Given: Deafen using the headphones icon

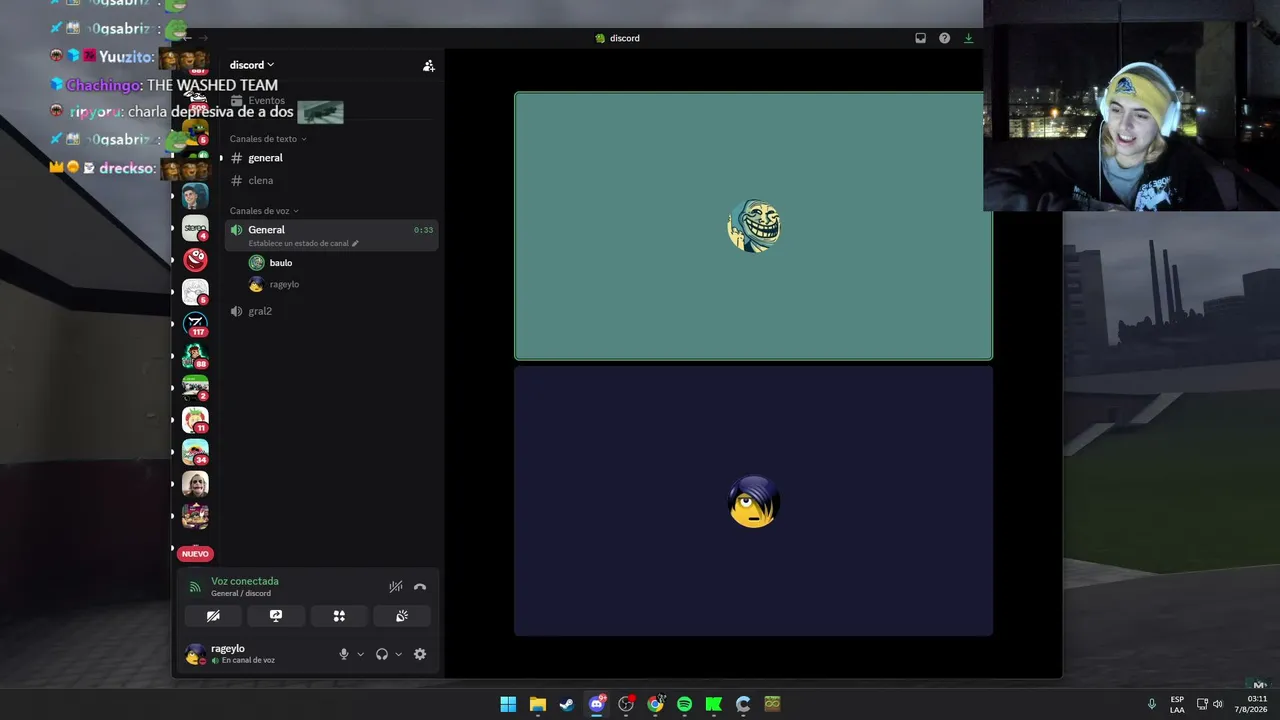Looking at the screenshot, I should coord(382,654).
